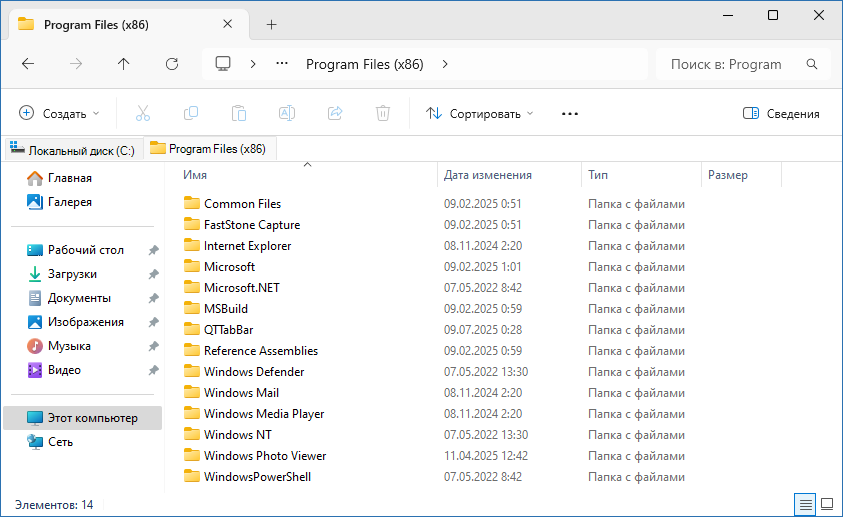Image resolution: width=843 pixels, height=517 pixels.
Task: Switch to large thumbnails view icon
Action: pos(827,505)
